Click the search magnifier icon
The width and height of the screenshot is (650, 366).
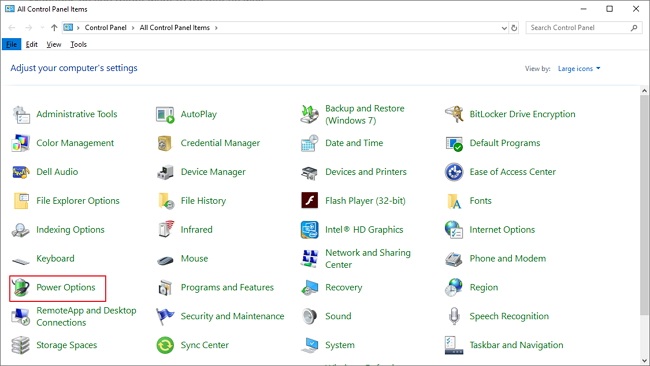pos(634,28)
